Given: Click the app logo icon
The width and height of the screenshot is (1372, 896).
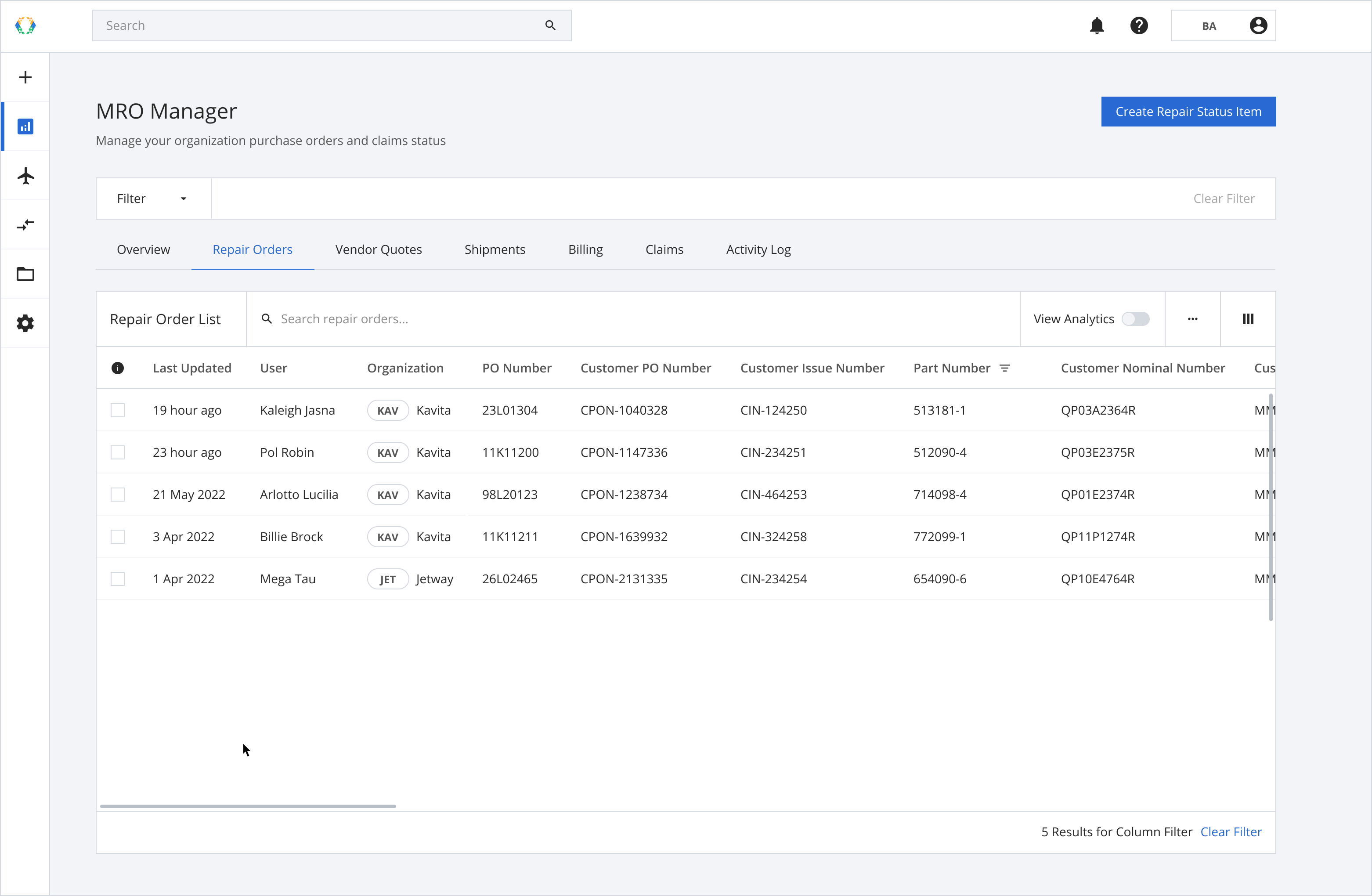Looking at the screenshot, I should (x=25, y=25).
